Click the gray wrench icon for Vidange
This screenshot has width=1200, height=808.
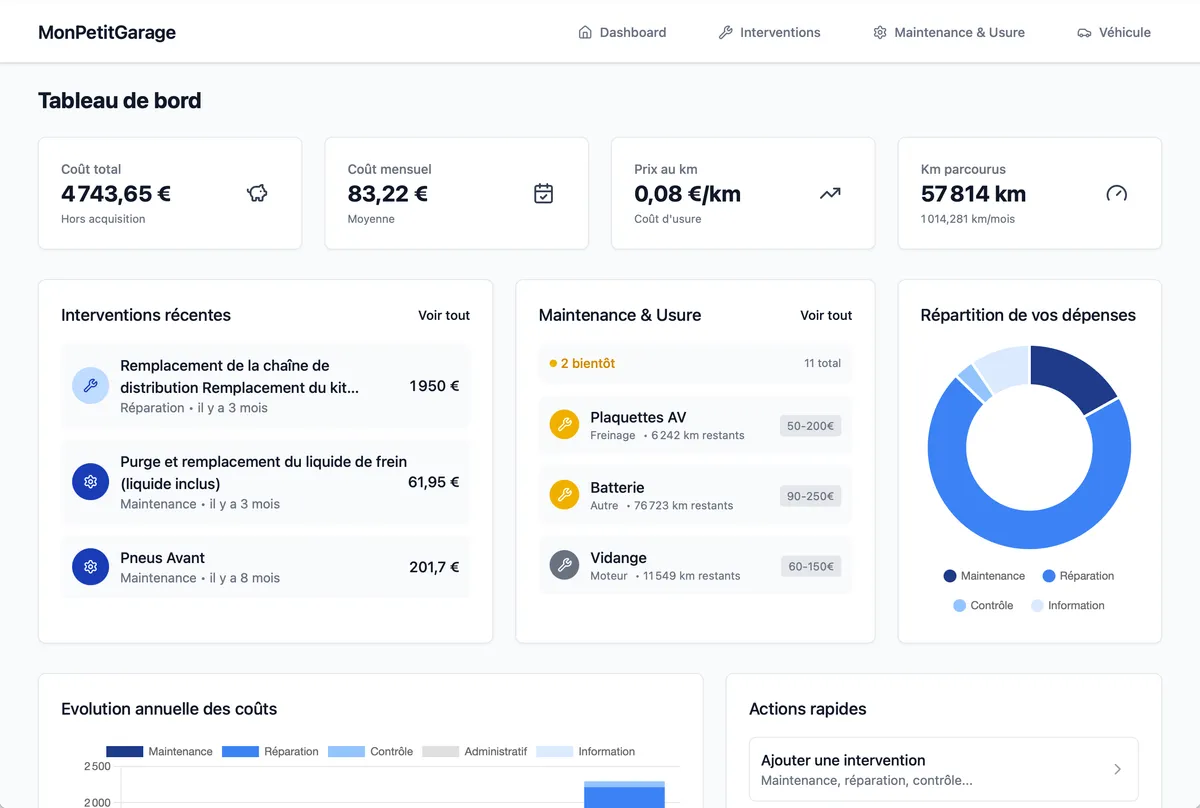[x=565, y=565]
